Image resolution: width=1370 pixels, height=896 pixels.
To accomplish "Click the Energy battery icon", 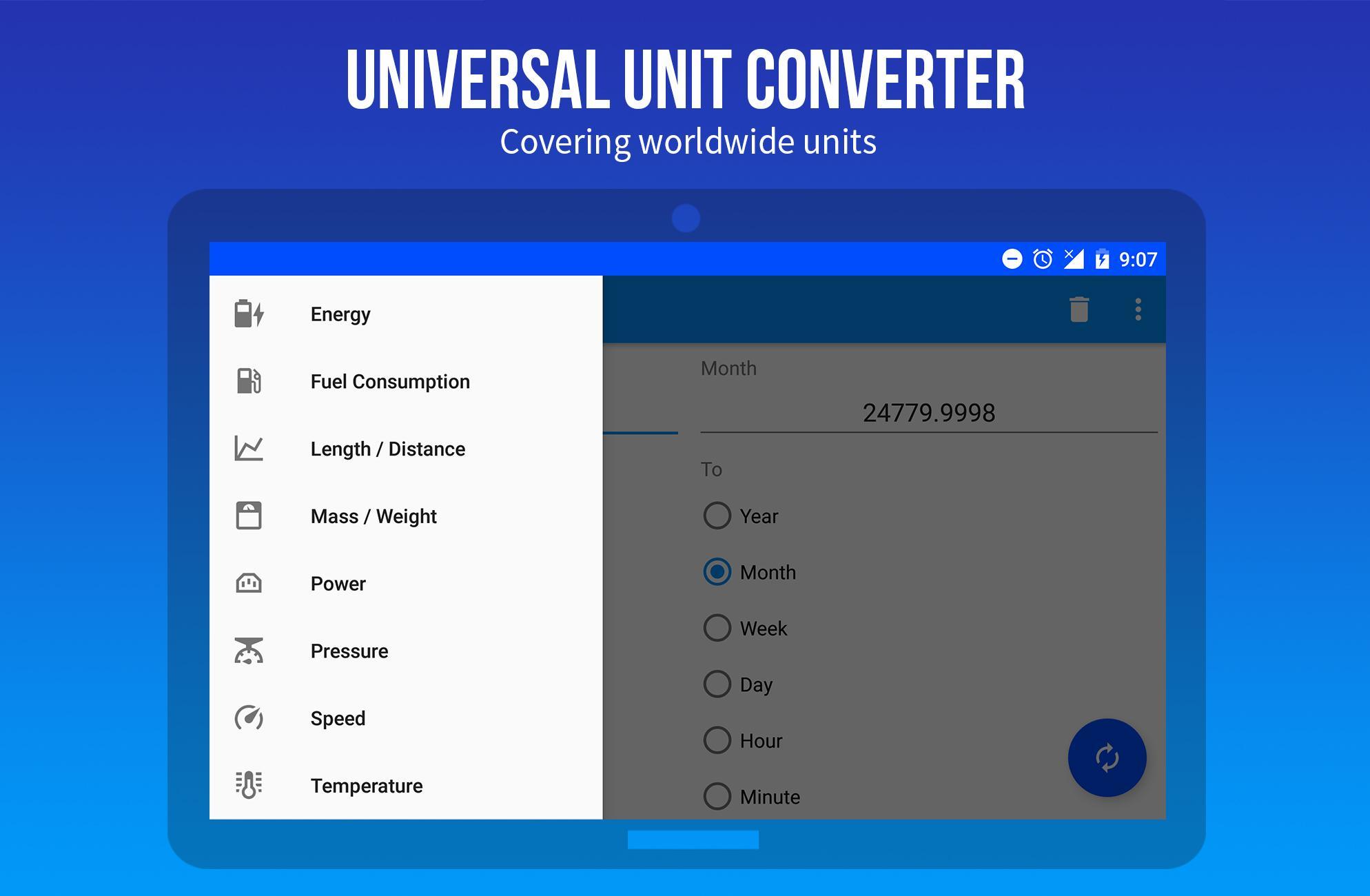I will point(249,314).
